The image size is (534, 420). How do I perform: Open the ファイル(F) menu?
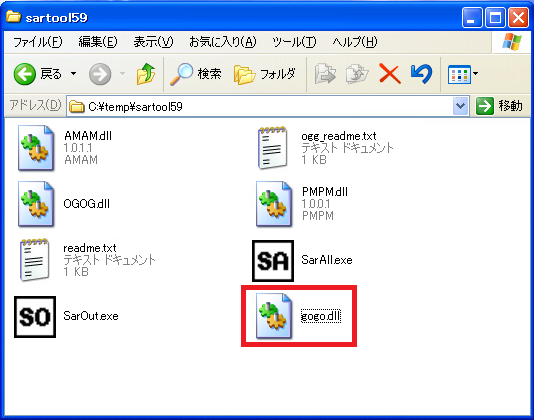pos(37,42)
